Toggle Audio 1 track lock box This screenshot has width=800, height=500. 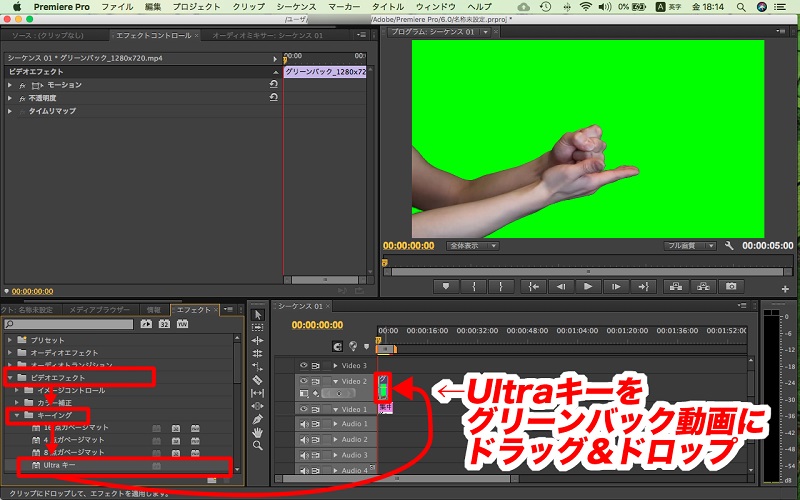(327, 424)
